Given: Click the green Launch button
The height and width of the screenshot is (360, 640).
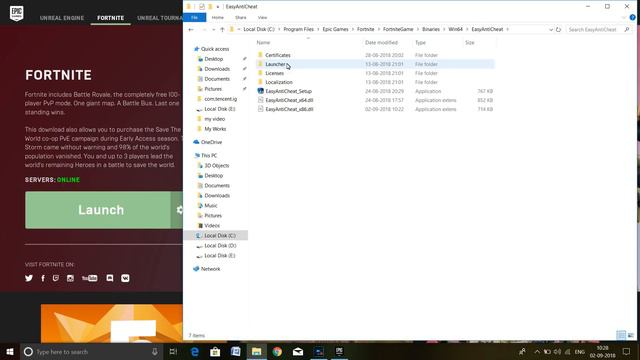Looking at the screenshot, I should point(98,210).
